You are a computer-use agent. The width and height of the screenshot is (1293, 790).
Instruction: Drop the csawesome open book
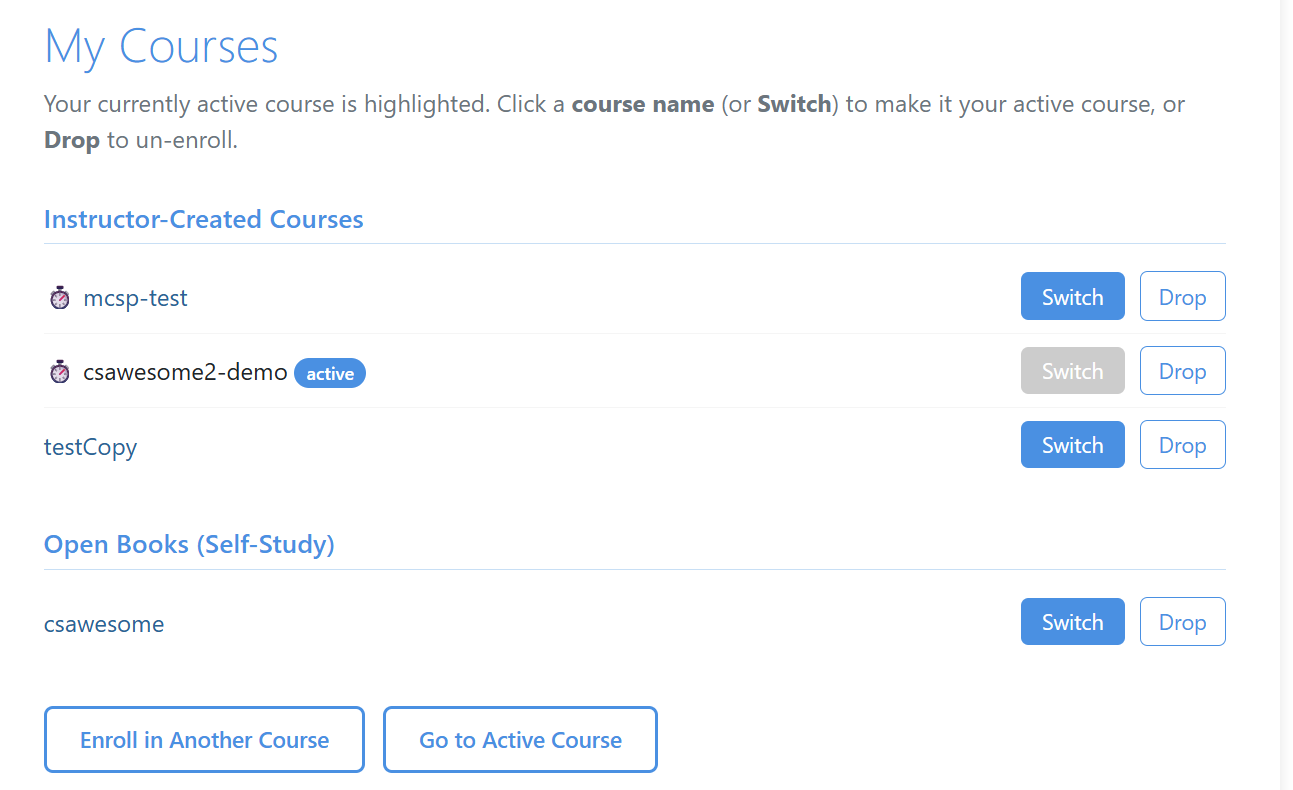point(1182,622)
